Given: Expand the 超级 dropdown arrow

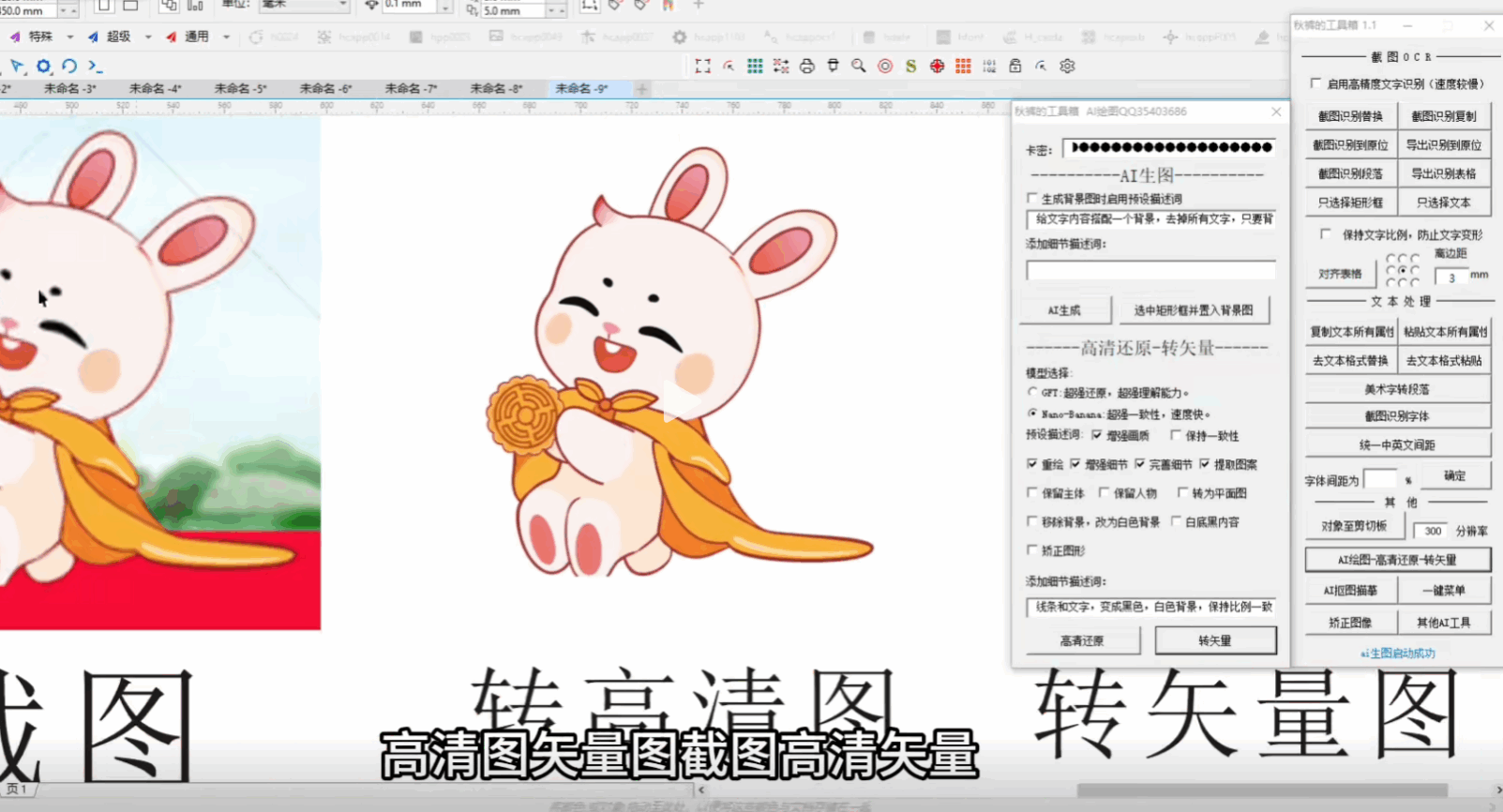Looking at the screenshot, I should pos(147,38).
